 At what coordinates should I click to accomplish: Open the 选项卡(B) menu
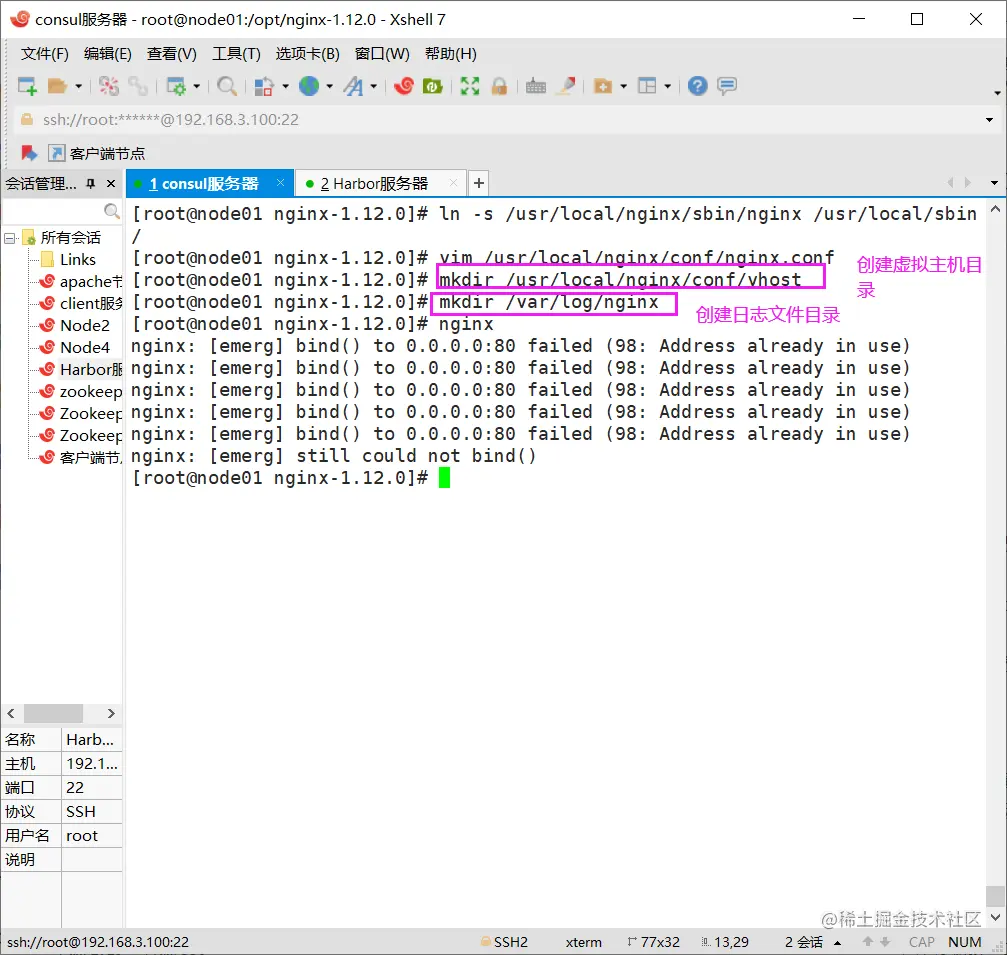click(x=308, y=54)
